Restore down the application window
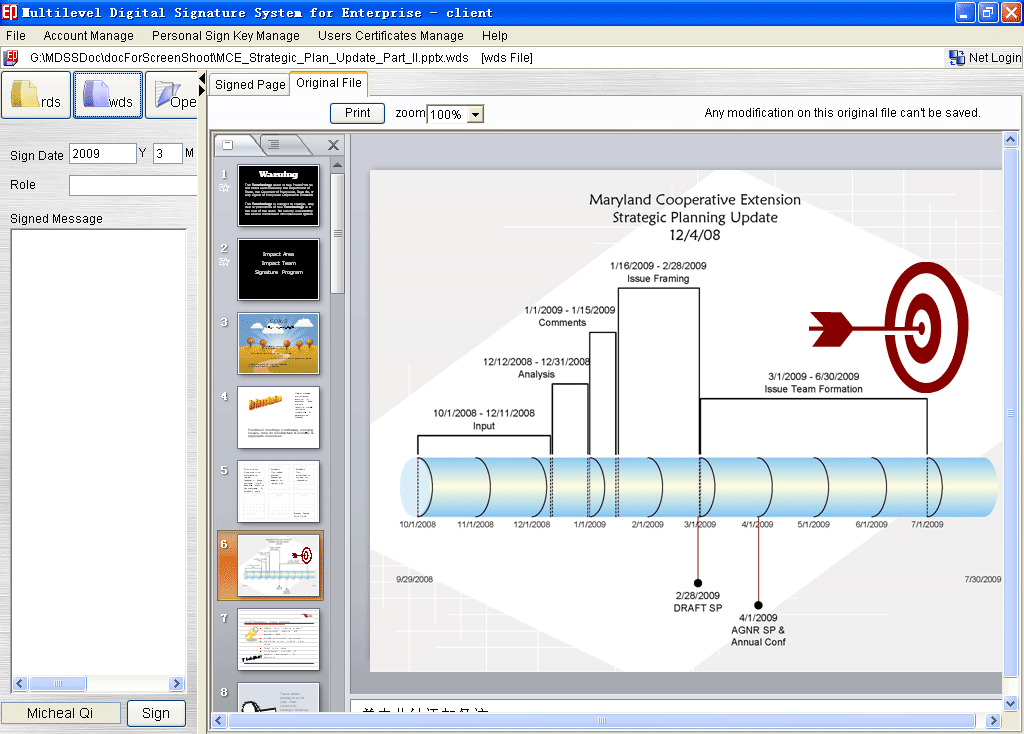Screen dimensions: 1024x734 click(x=987, y=12)
